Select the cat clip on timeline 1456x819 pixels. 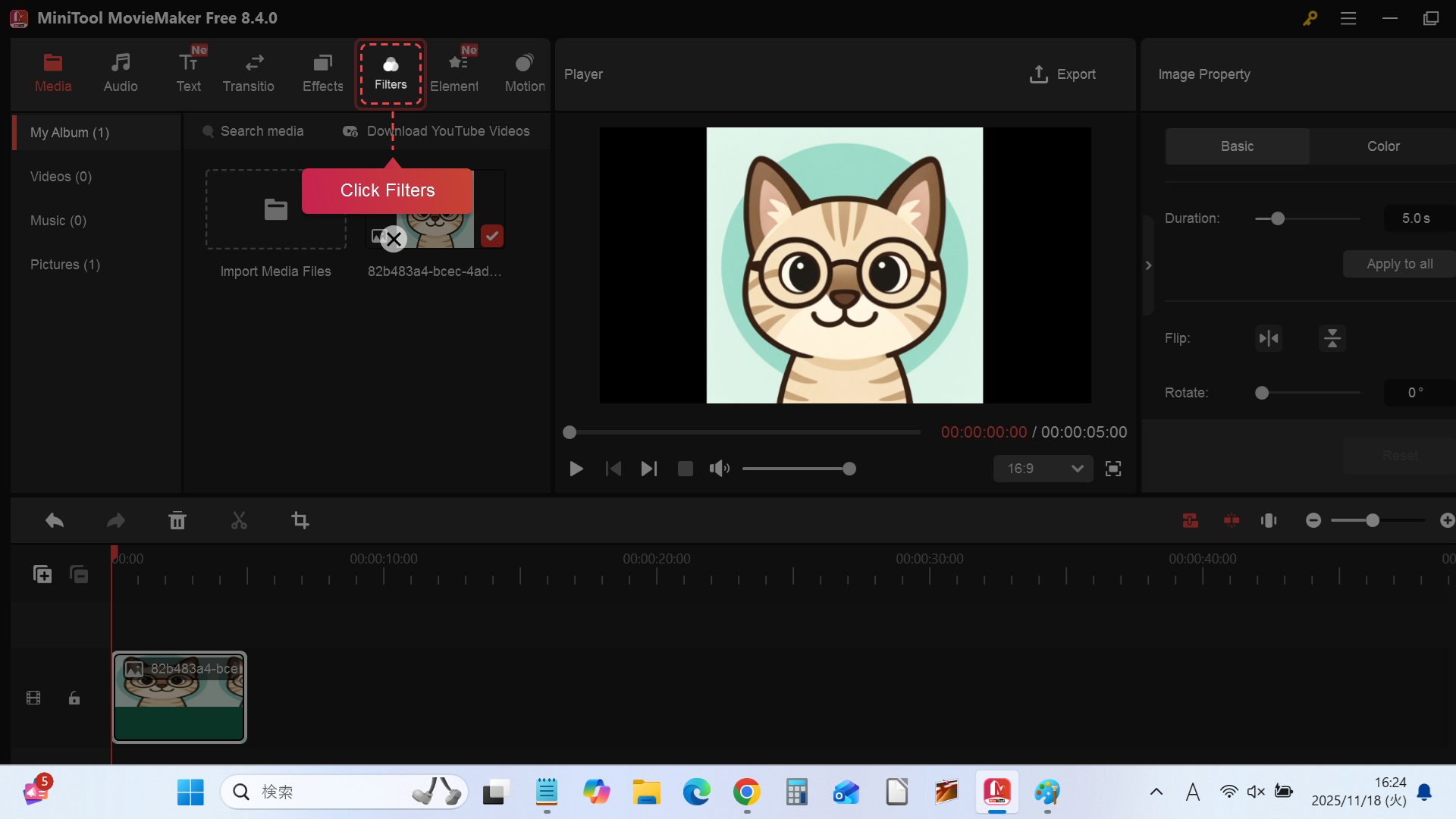click(x=179, y=698)
